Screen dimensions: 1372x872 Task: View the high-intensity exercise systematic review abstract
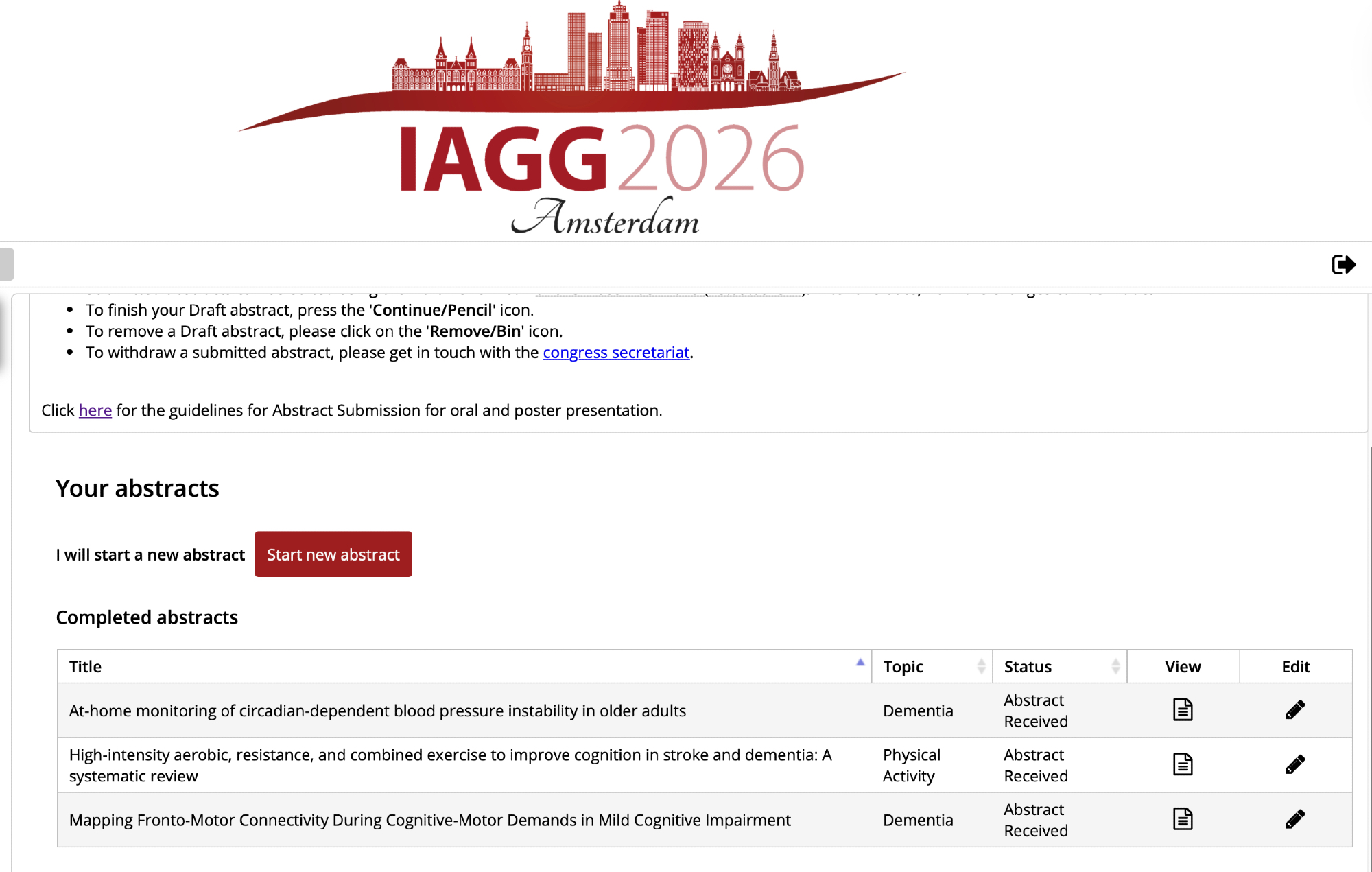1182,764
